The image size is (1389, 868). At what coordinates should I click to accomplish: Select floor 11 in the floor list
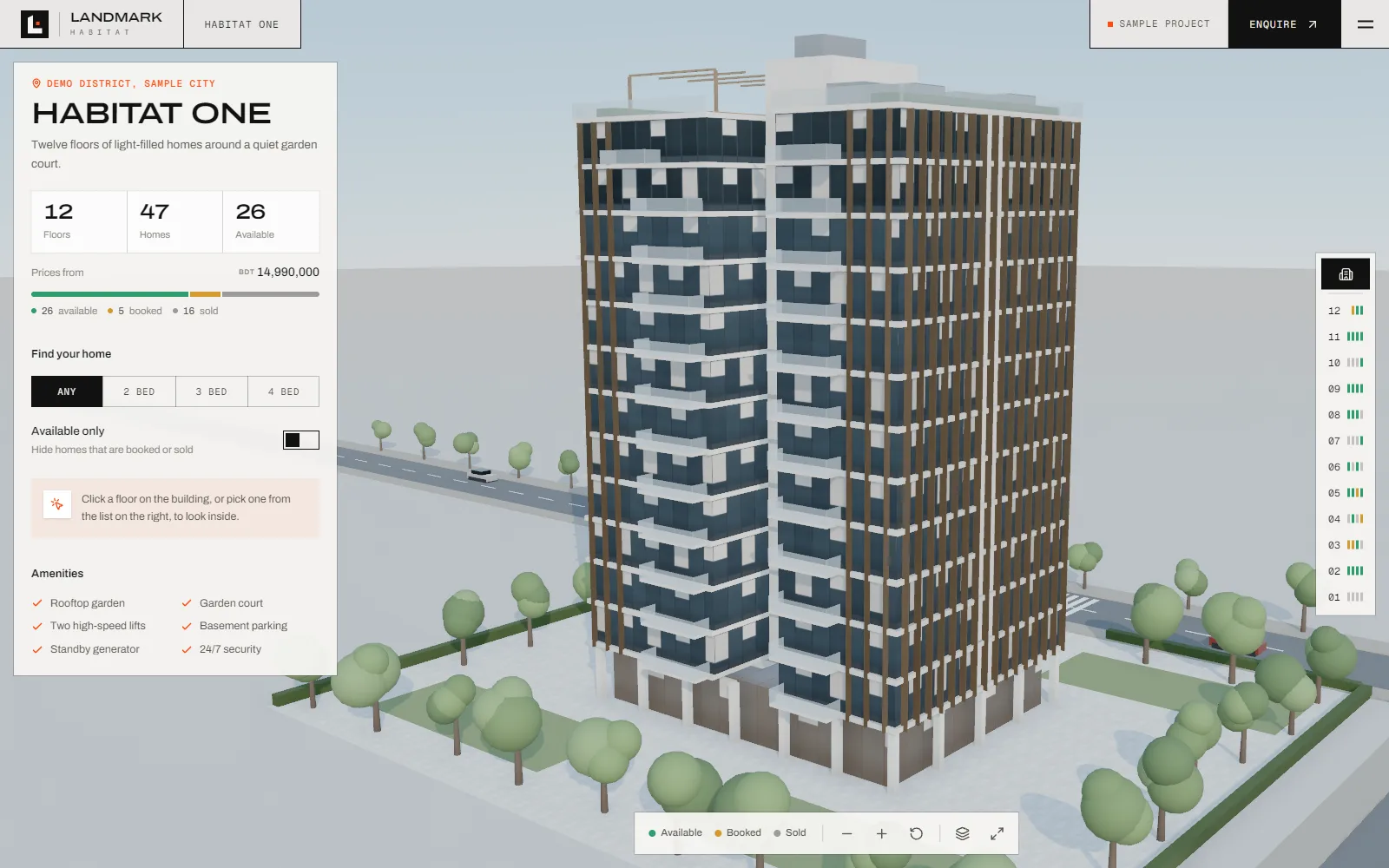(x=1346, y=337)
